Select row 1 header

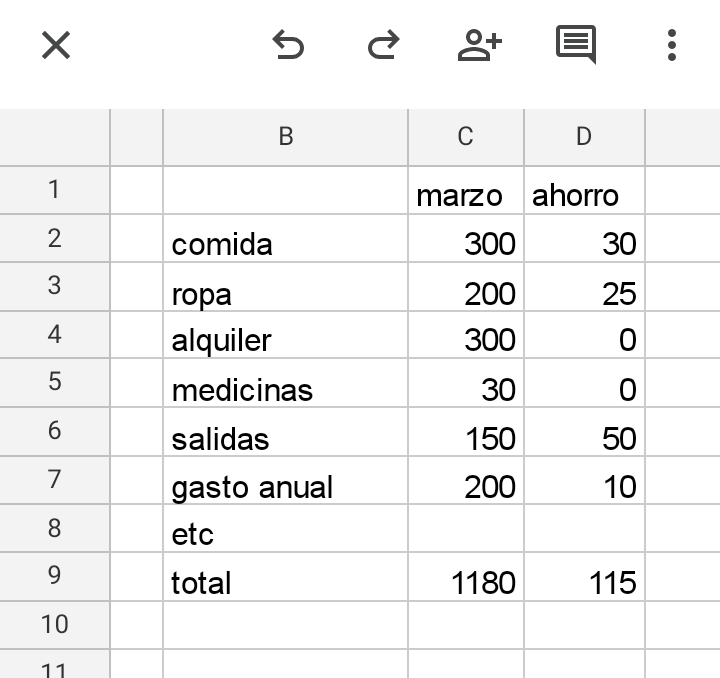pos(54,189)
